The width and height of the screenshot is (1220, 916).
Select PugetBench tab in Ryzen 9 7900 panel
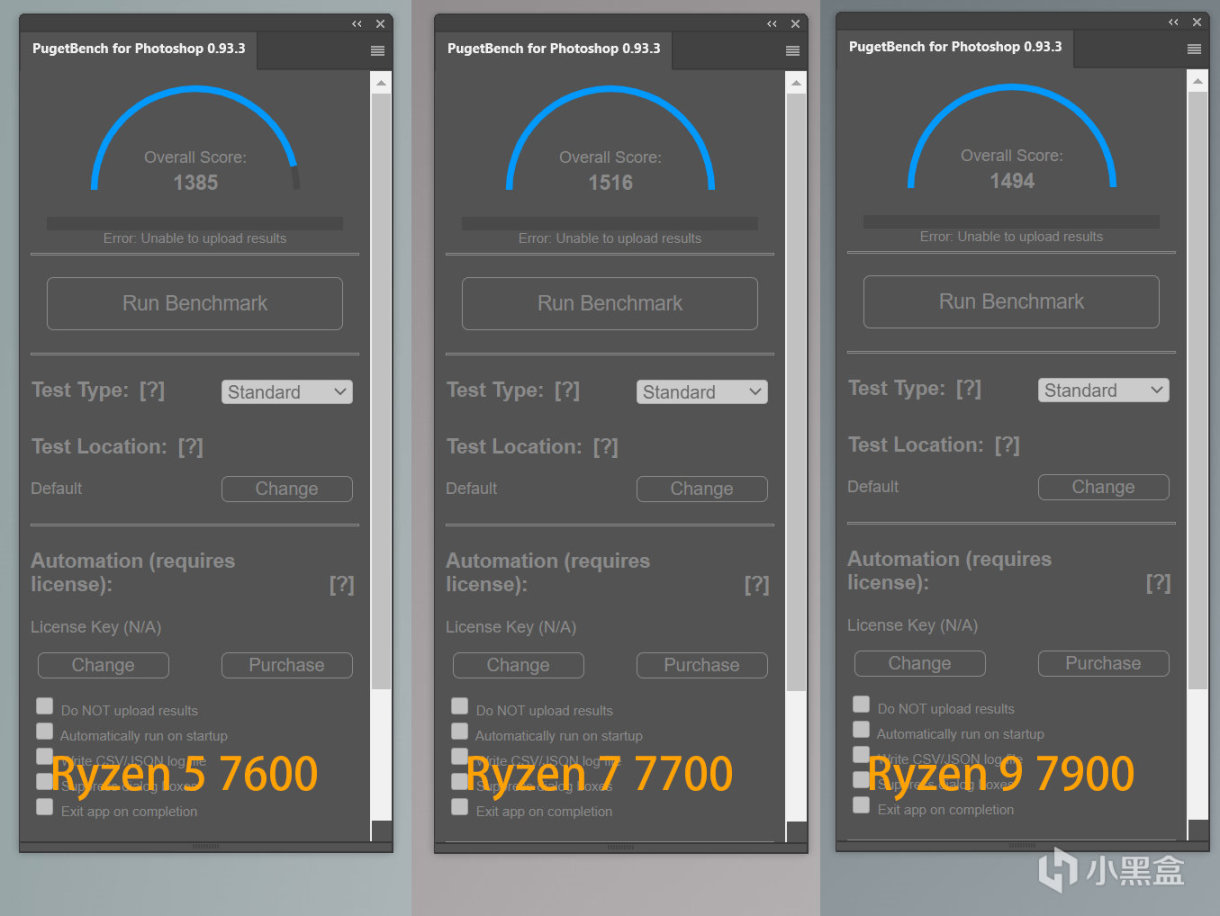pyautogui.click(x=955, y=47)
